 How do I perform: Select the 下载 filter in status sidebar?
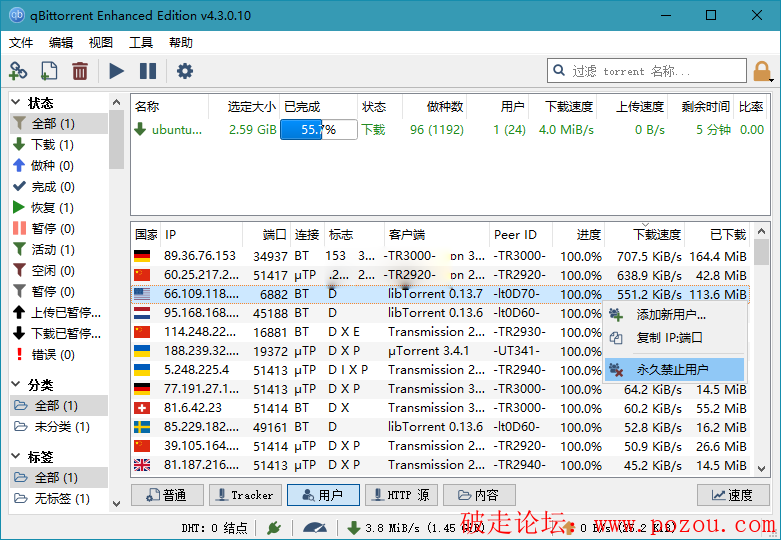52,145
